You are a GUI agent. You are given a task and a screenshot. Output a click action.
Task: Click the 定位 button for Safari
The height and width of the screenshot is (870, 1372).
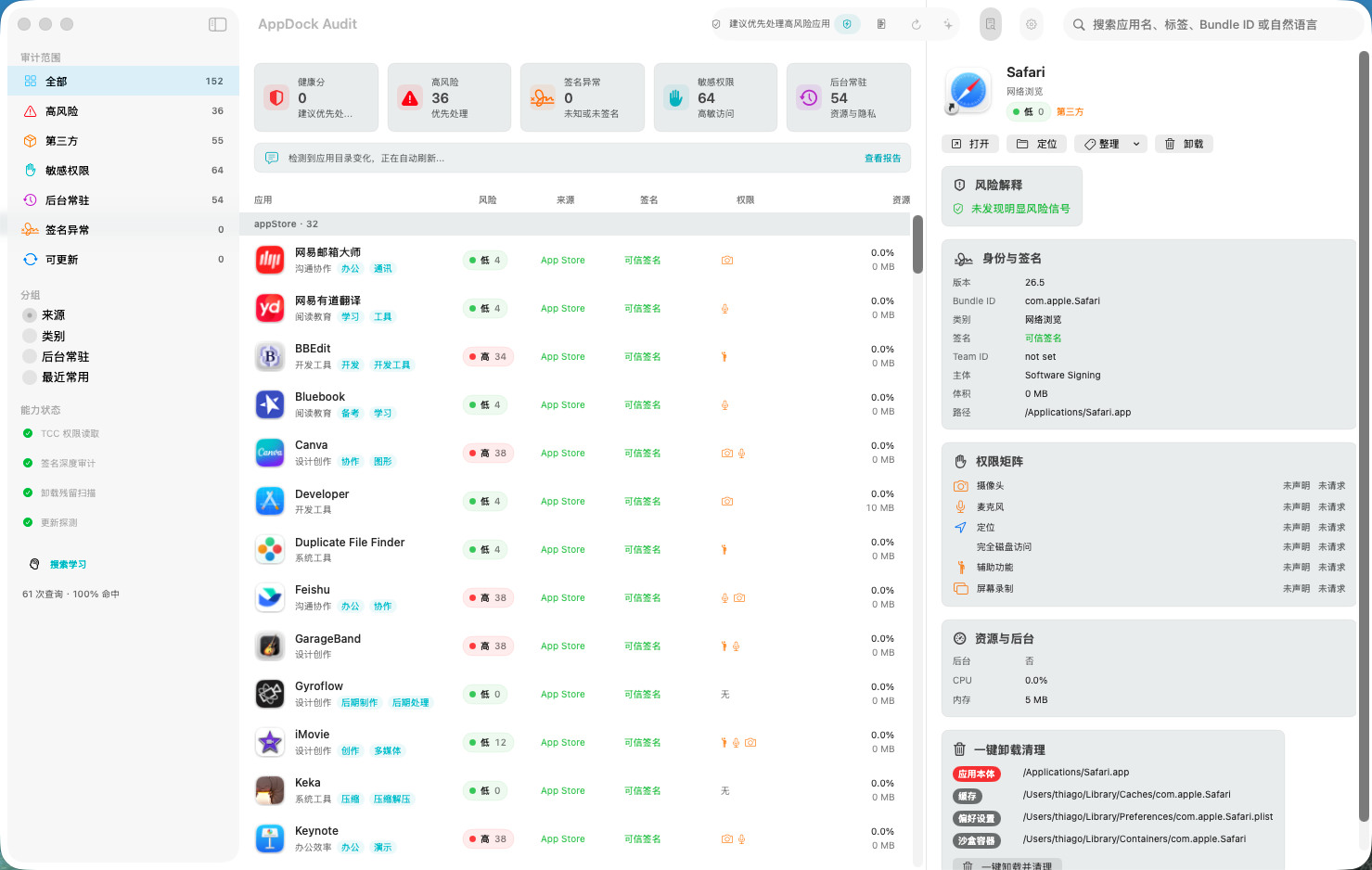(x=1036, y=144)
